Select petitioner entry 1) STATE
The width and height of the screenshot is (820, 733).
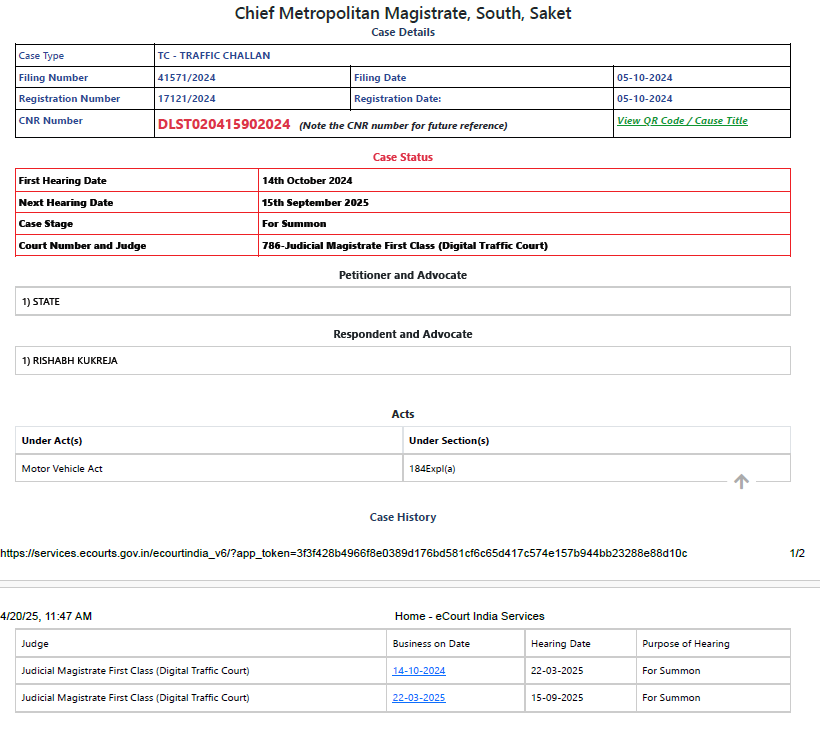click(x=41, y=302)
